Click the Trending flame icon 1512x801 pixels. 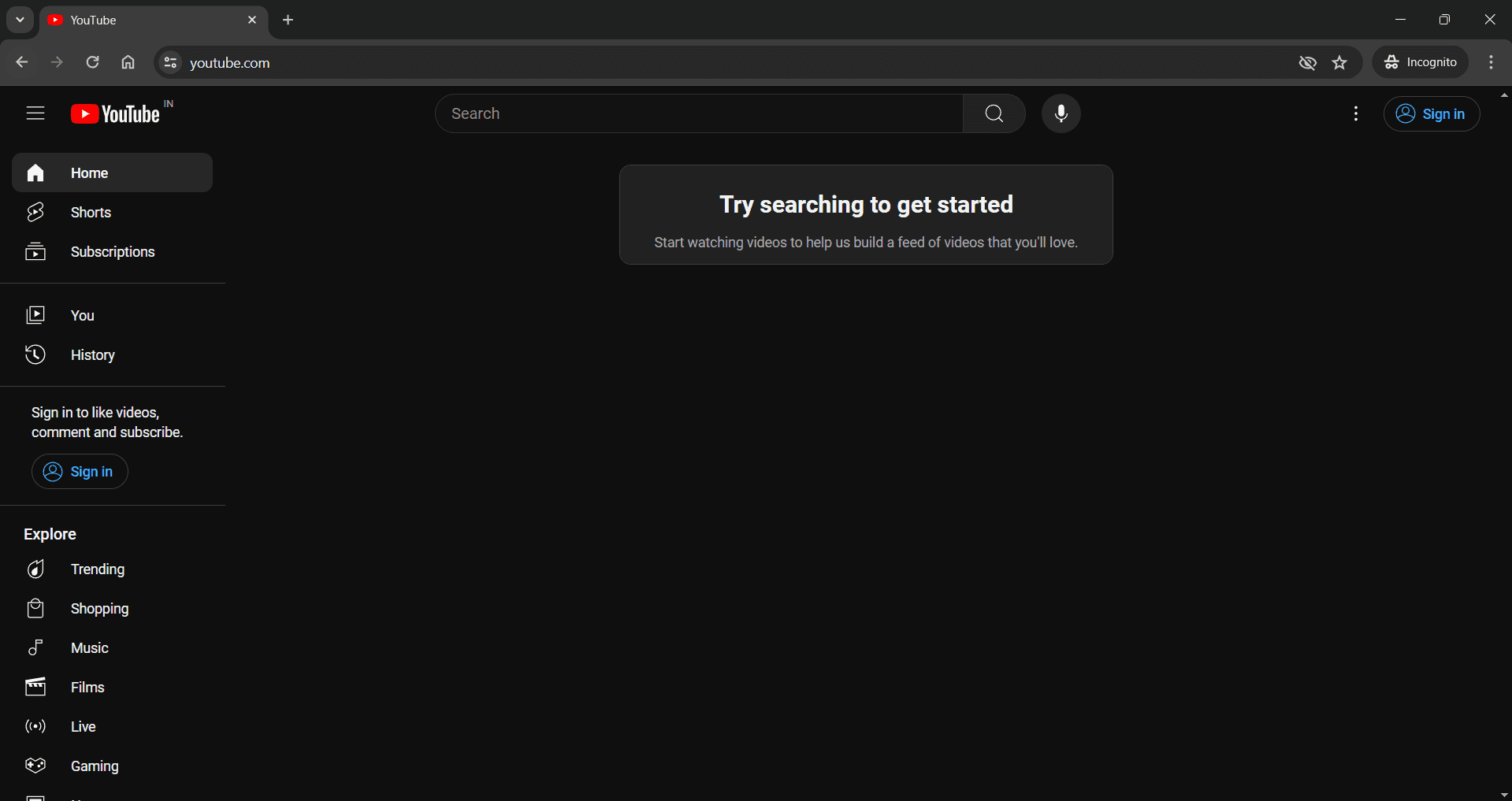coord(35,569)
